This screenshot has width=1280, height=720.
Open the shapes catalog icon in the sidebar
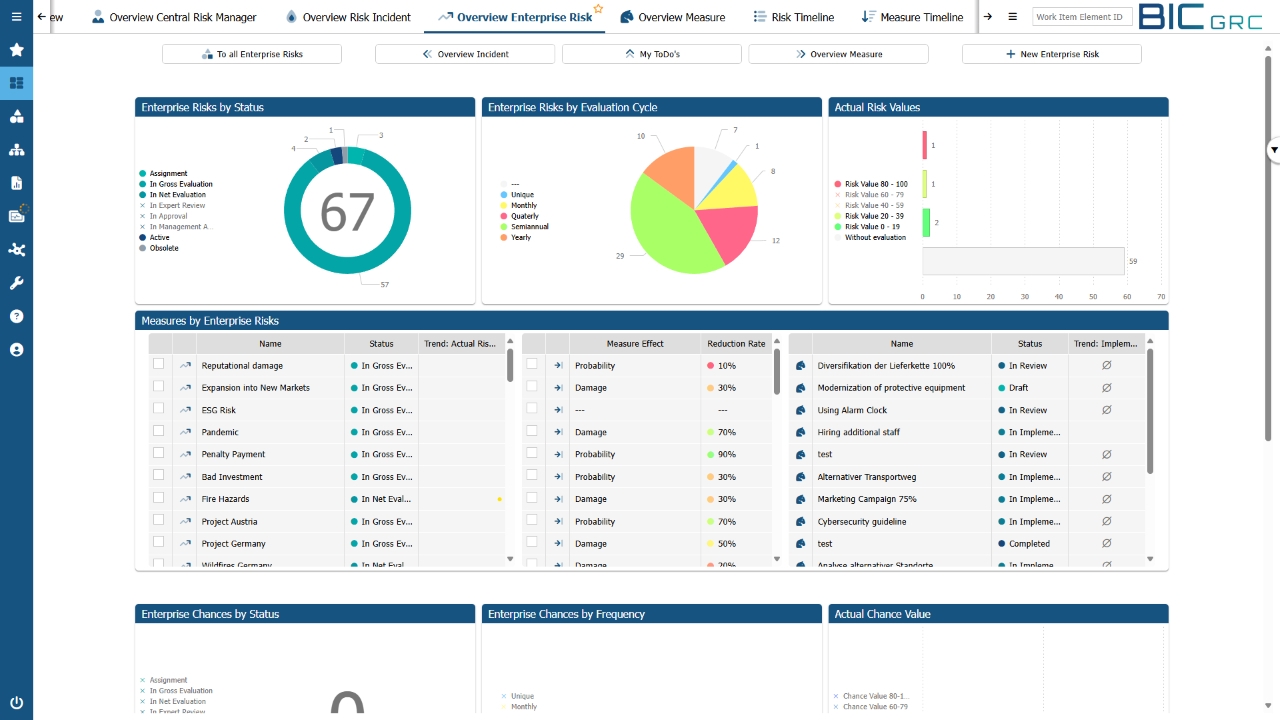click(16, 117)
